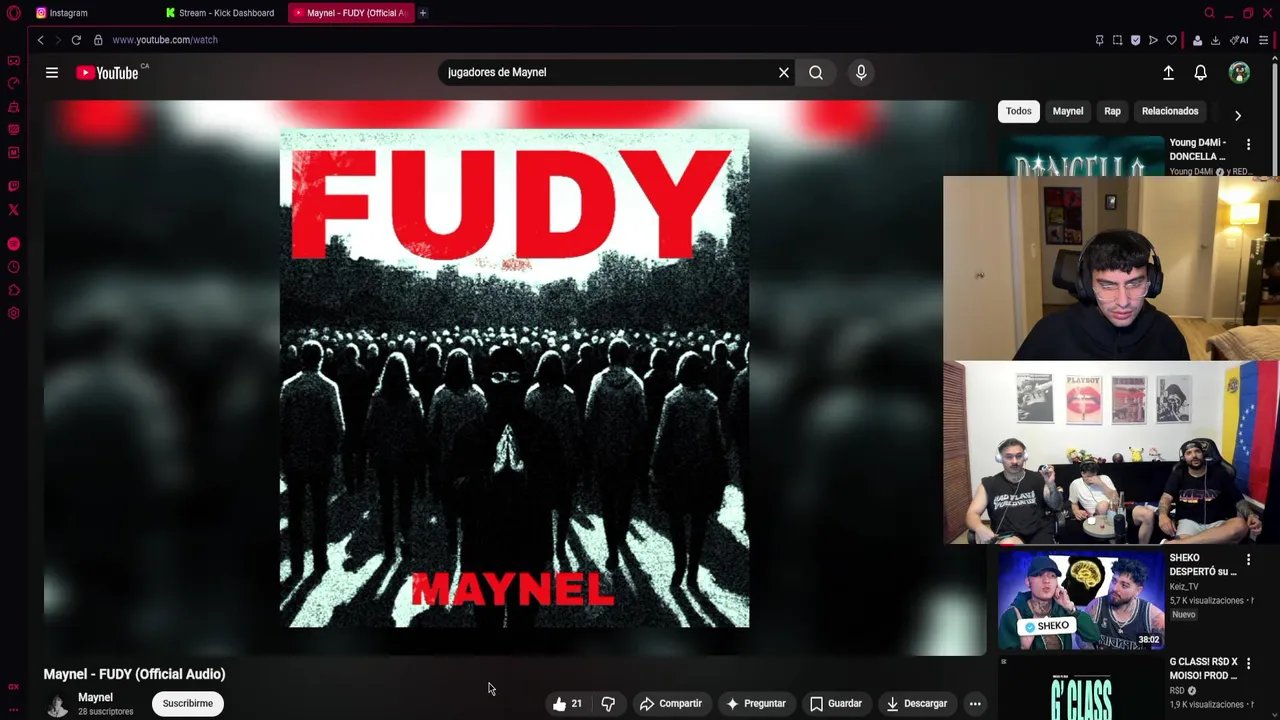The height and width of the screenshot is (720, 1280).
Task: Dislike the video with thumbs down
Action: pyautogui.click(x=608, y=704)
